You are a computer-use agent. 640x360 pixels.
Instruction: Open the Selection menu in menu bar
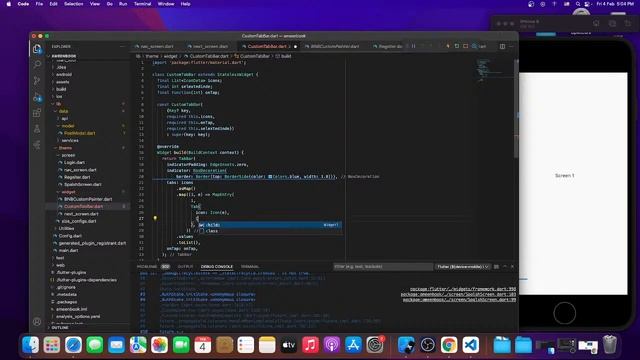pos(73,4)
